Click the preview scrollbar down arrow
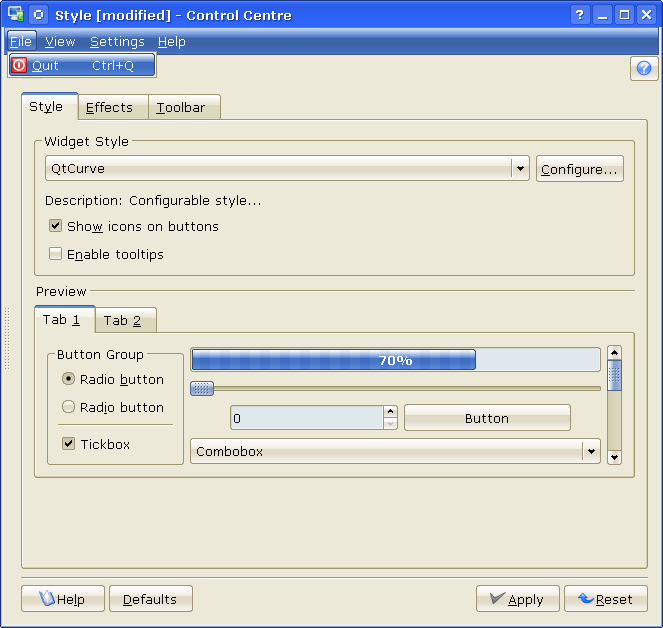The image size is (663, 628). coord(614,457)
